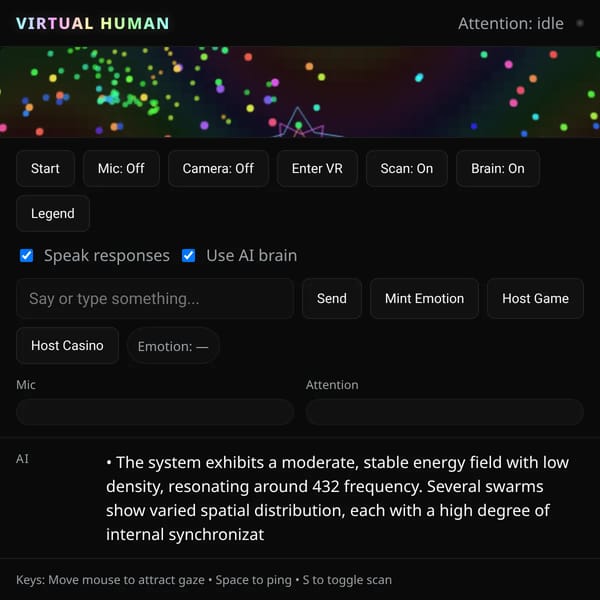600x600 pixels.
Task: Click the 'Use AI brain' label text
Action: [x=251, y=256]
